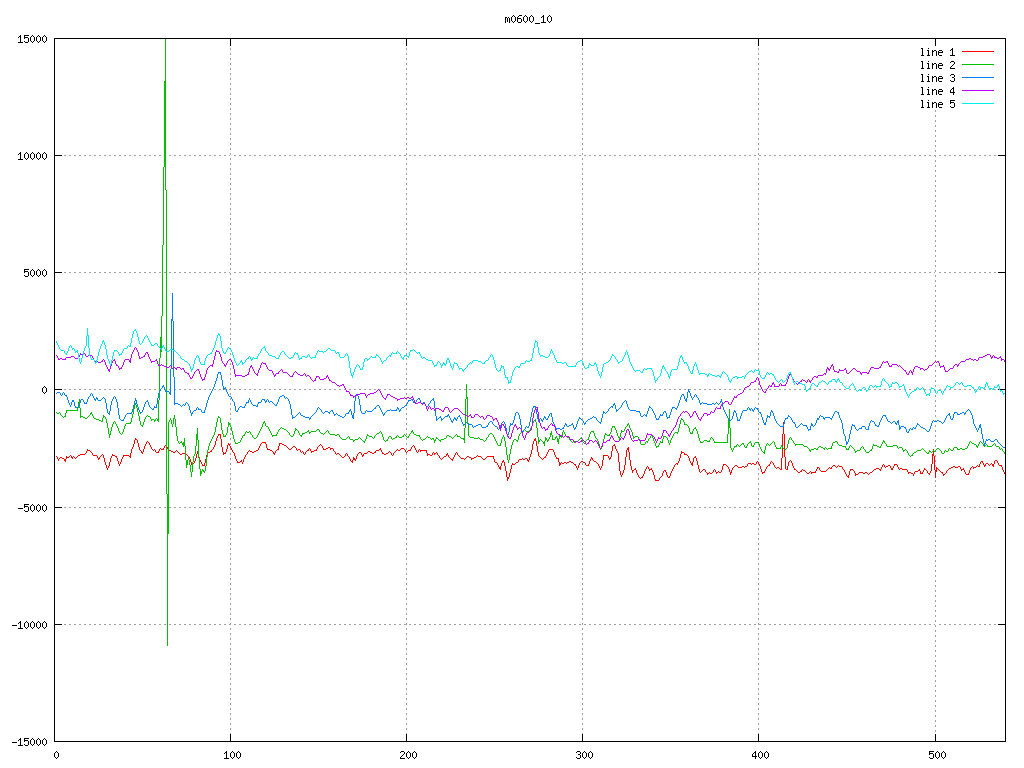
Task: Click the x-axis label 400
Action: [x=761, y=756]
